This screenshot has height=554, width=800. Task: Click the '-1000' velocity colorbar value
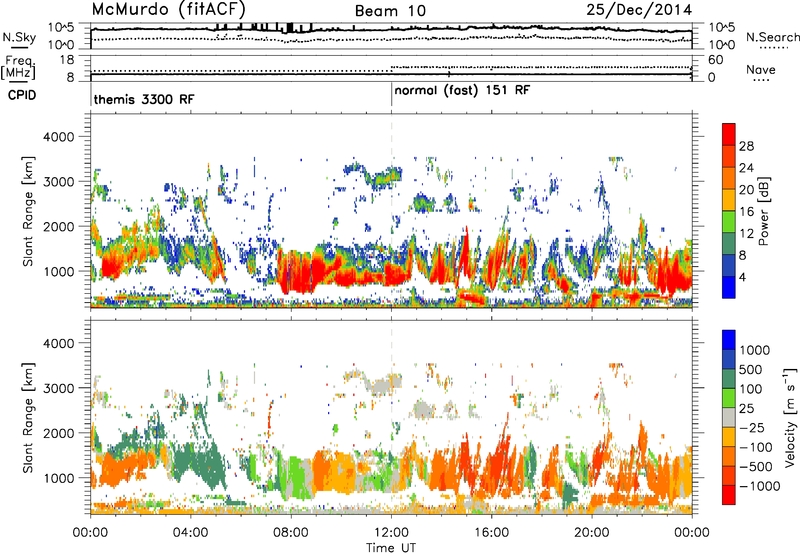tap(759, 486)
